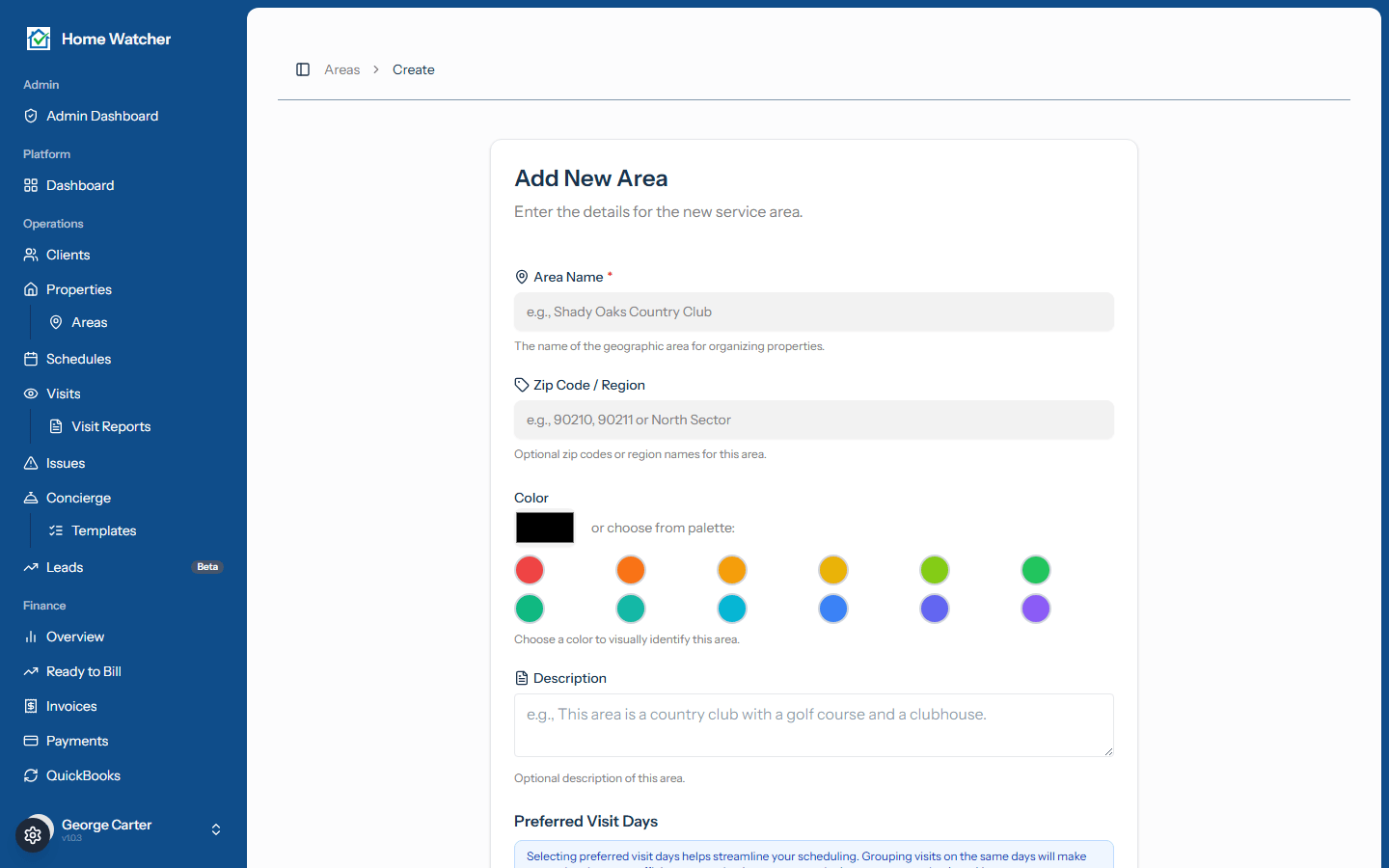Viewport: 1389px width, 868px height.
Task: Open the Invoices menu item
Action: pos(123,706)
